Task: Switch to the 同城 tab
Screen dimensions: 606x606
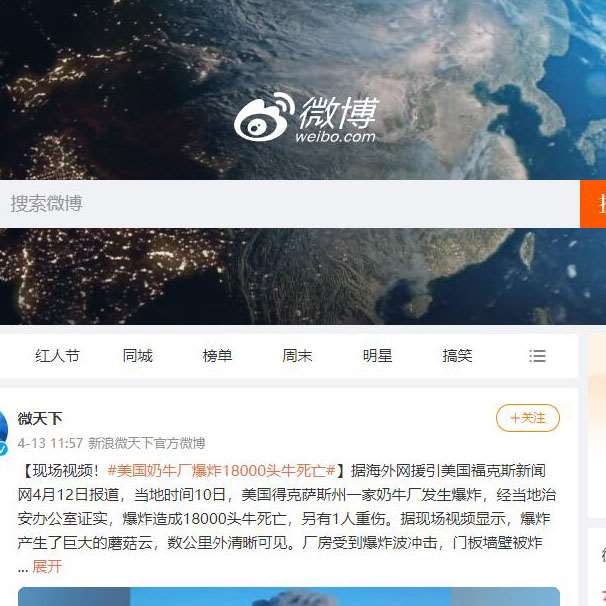Action: point(138,356)
